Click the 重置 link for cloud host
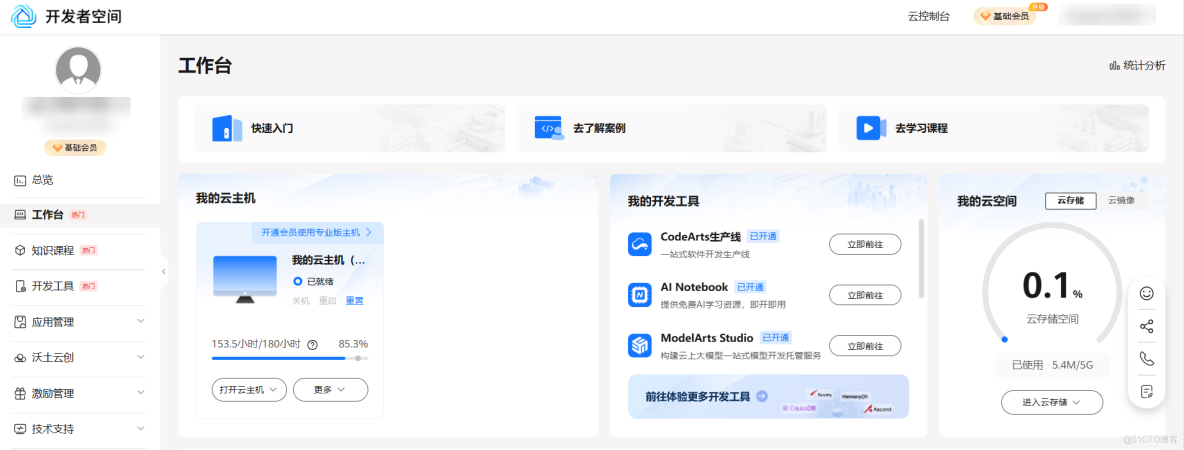 pos(354,301)
